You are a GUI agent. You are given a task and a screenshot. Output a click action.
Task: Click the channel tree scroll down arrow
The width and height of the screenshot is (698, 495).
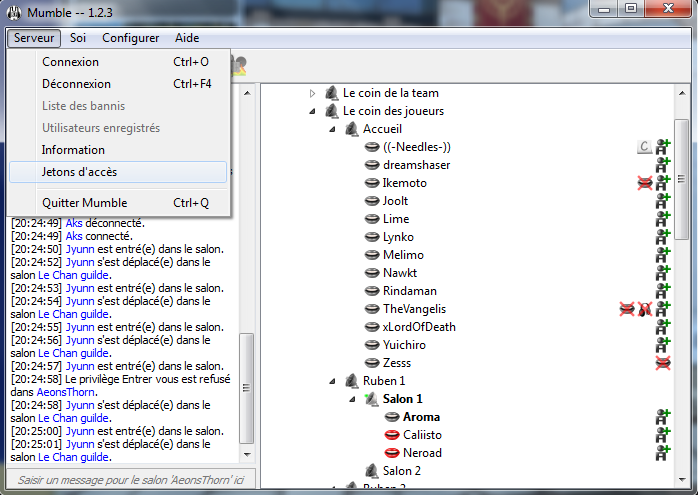682,479
